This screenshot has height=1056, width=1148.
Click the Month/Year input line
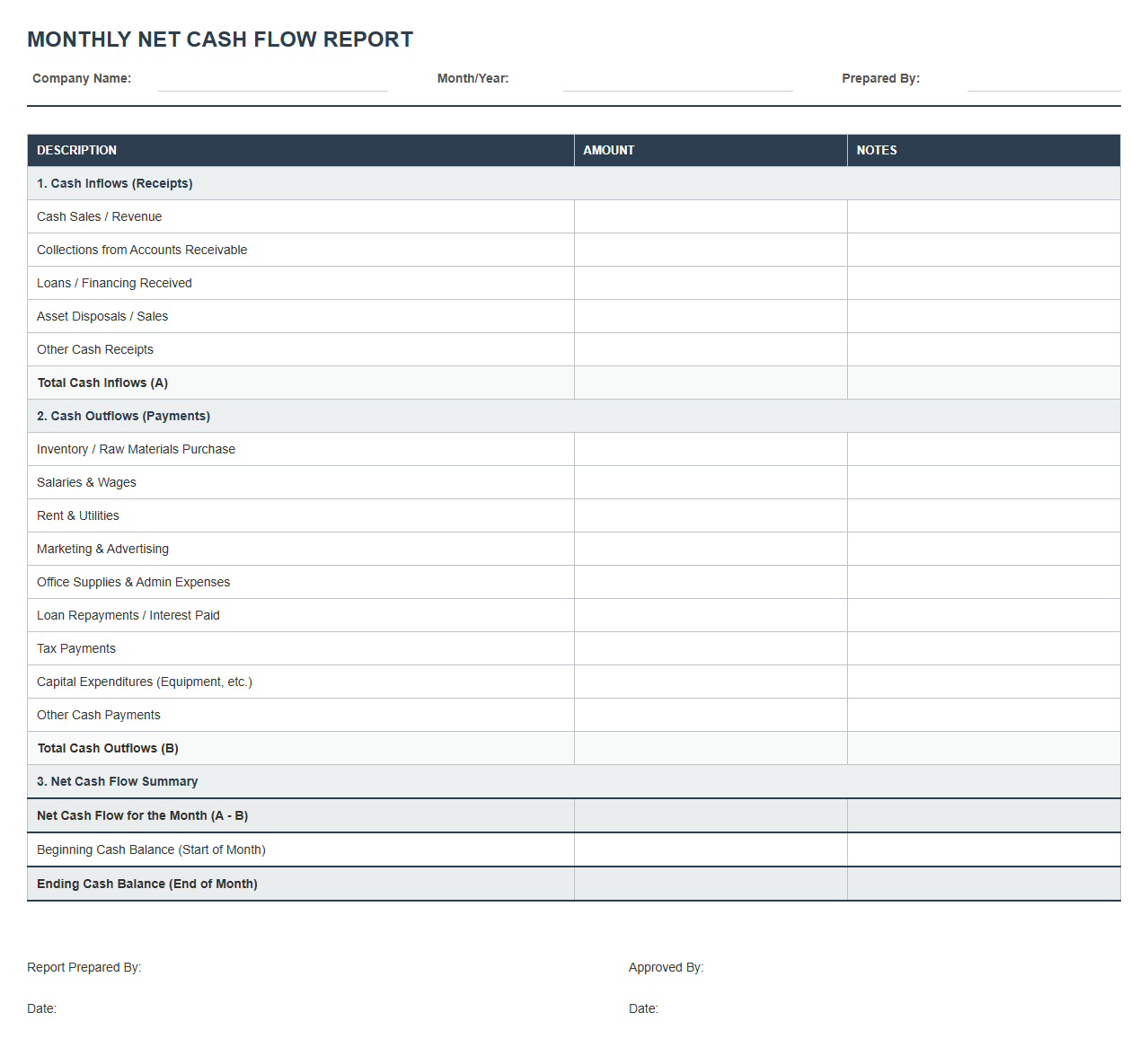pos(678,80)
